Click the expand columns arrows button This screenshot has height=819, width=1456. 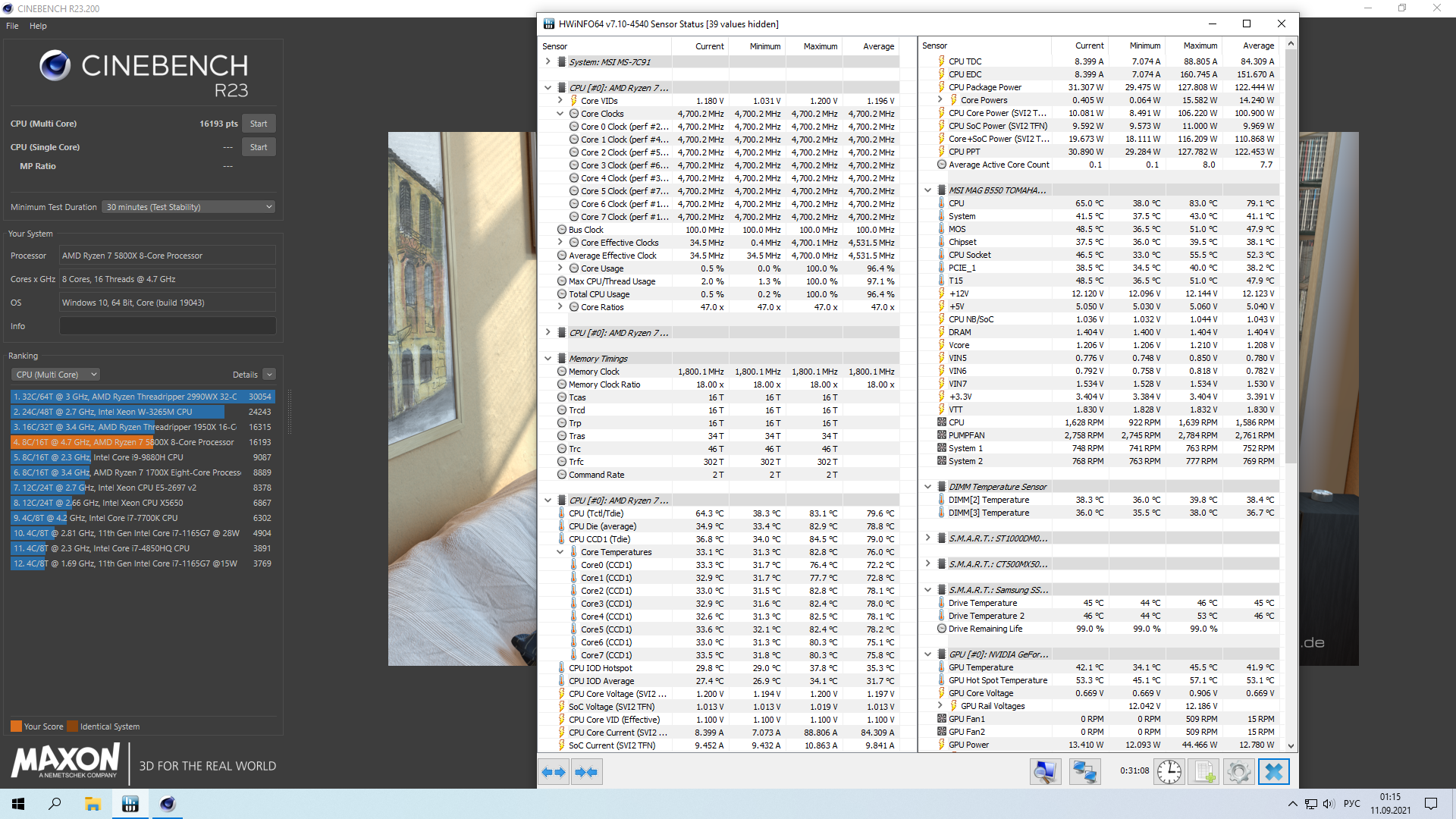pos(554,772)
